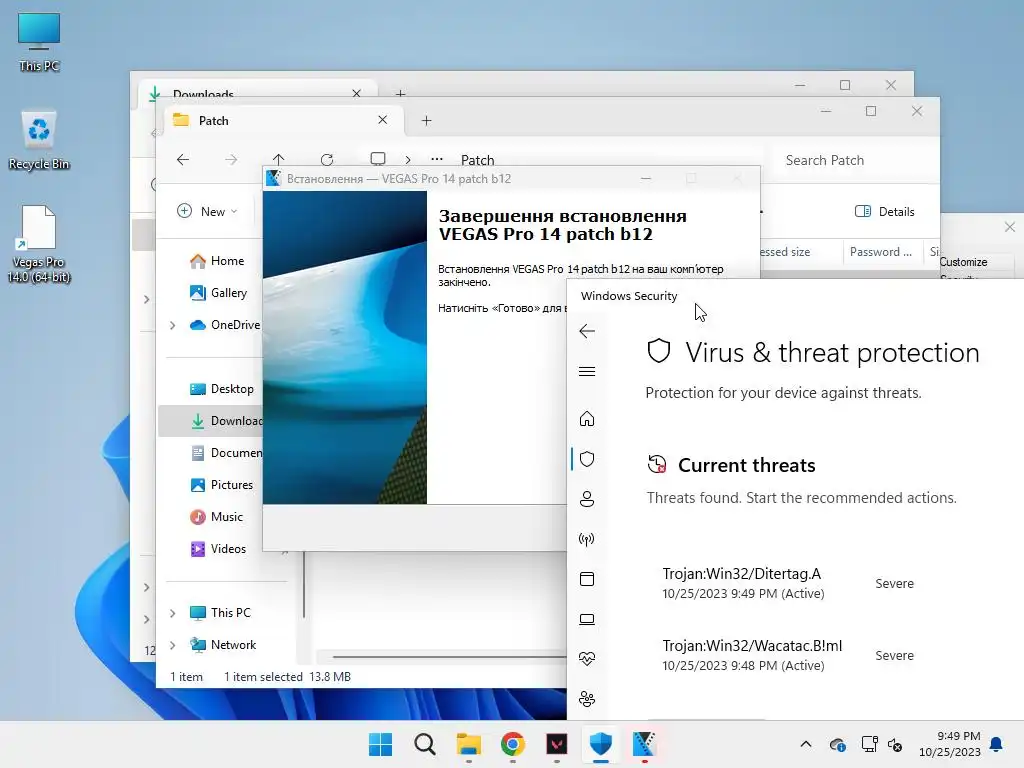Open Google Chrome from taskbar
The image size is (1024, 768).
click(513, 744)
